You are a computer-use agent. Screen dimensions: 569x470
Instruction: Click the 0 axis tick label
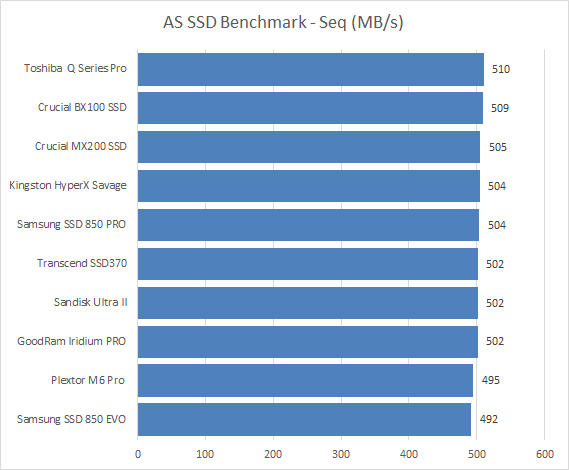tap(138, 454)
